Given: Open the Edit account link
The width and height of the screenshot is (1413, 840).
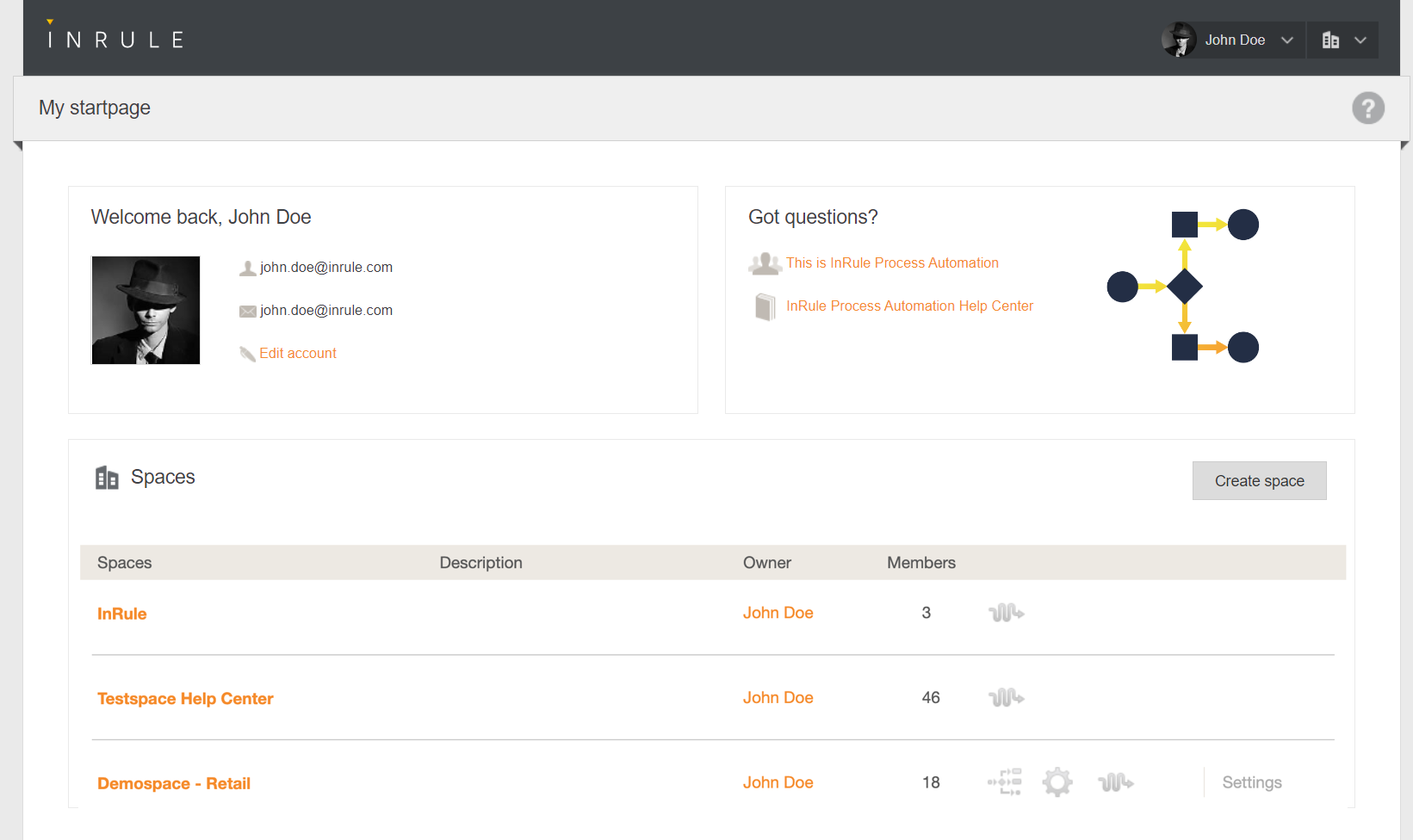Looking at the screenshot, I should coord(297,354).
